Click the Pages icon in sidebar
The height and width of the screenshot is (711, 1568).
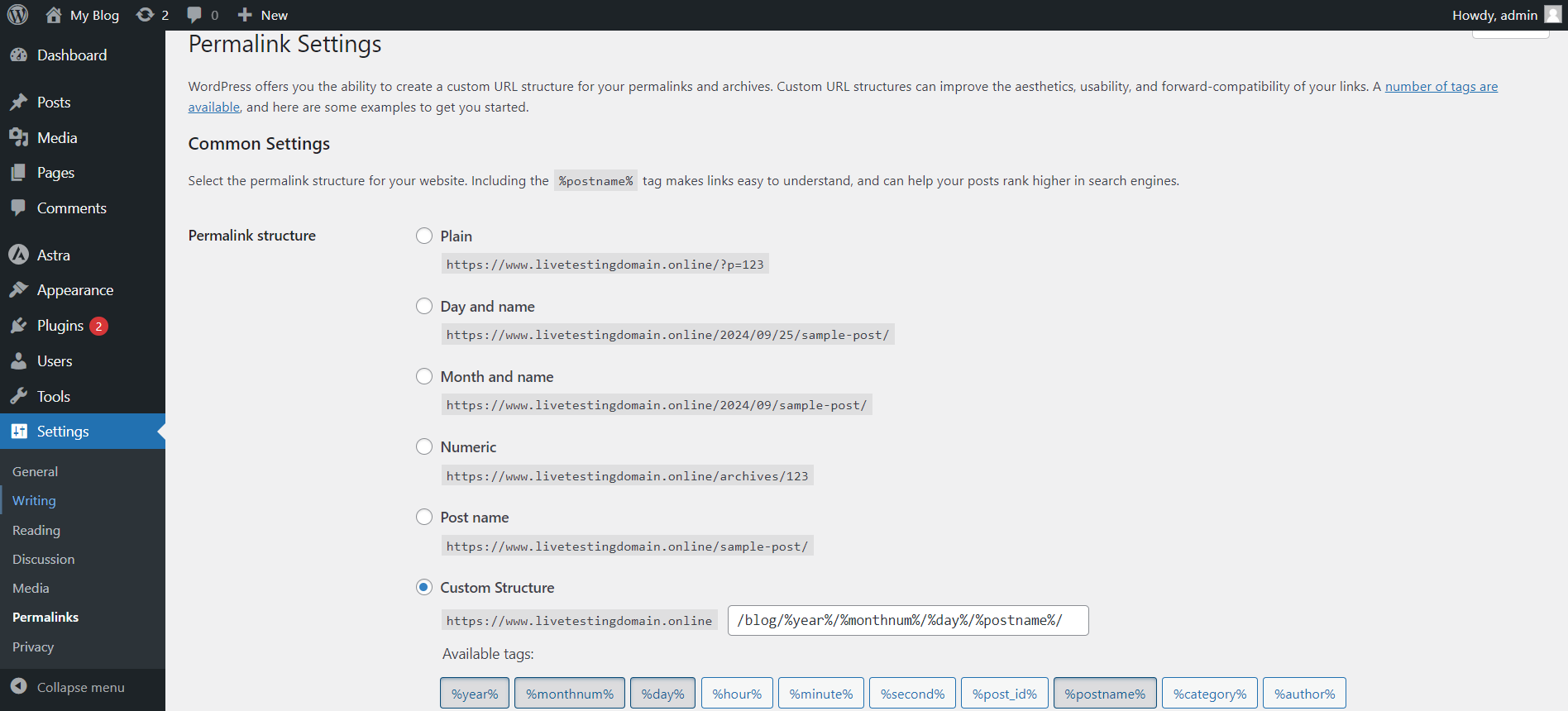tap(19, 173)
